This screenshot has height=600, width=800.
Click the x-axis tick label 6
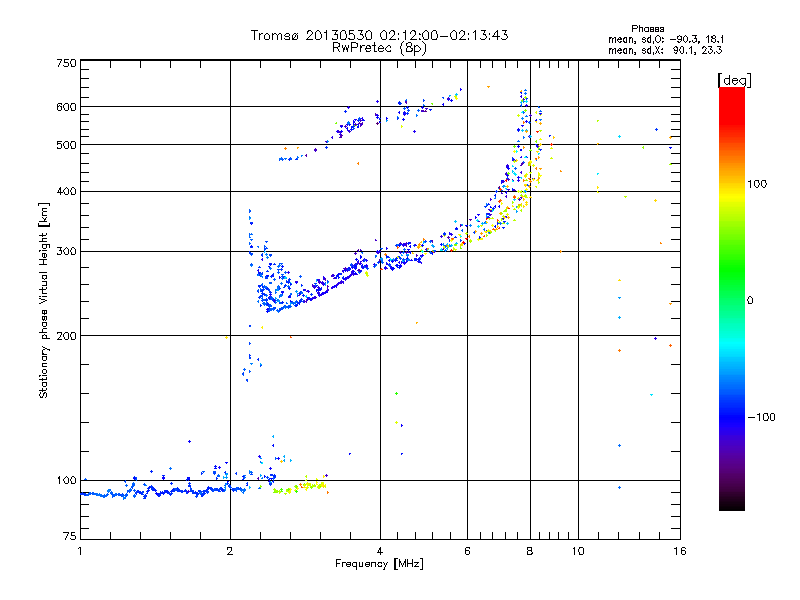(x=467, y=551)
